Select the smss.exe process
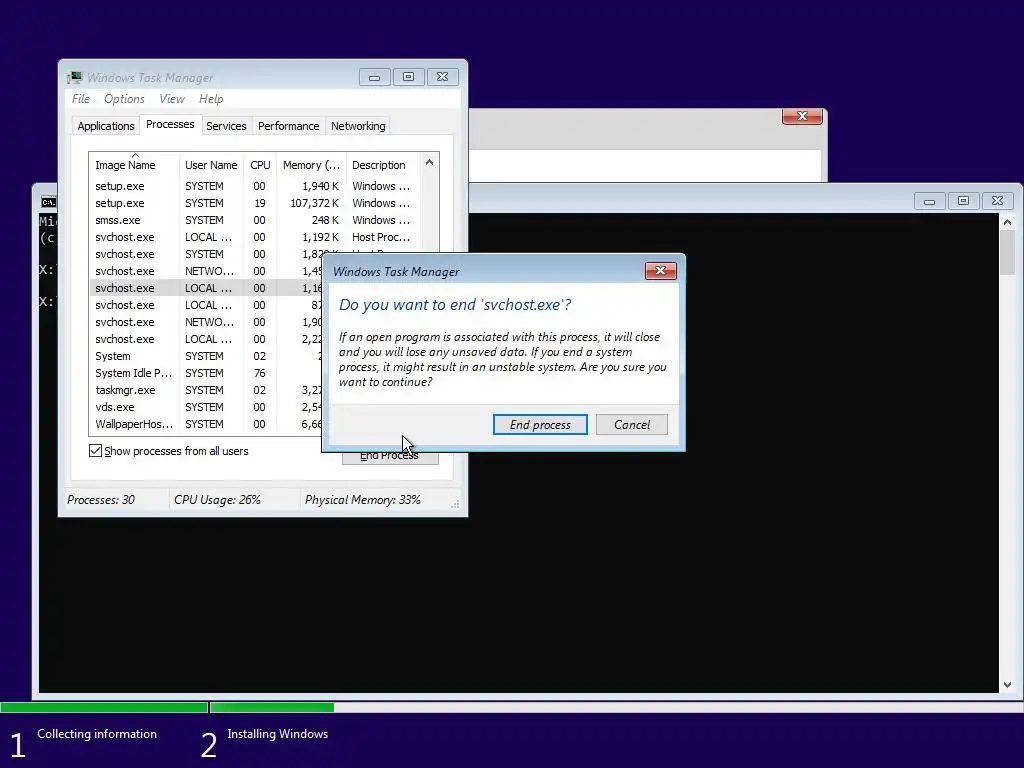The width and height of the screenshot is (1024, 768). pos(255,220)
